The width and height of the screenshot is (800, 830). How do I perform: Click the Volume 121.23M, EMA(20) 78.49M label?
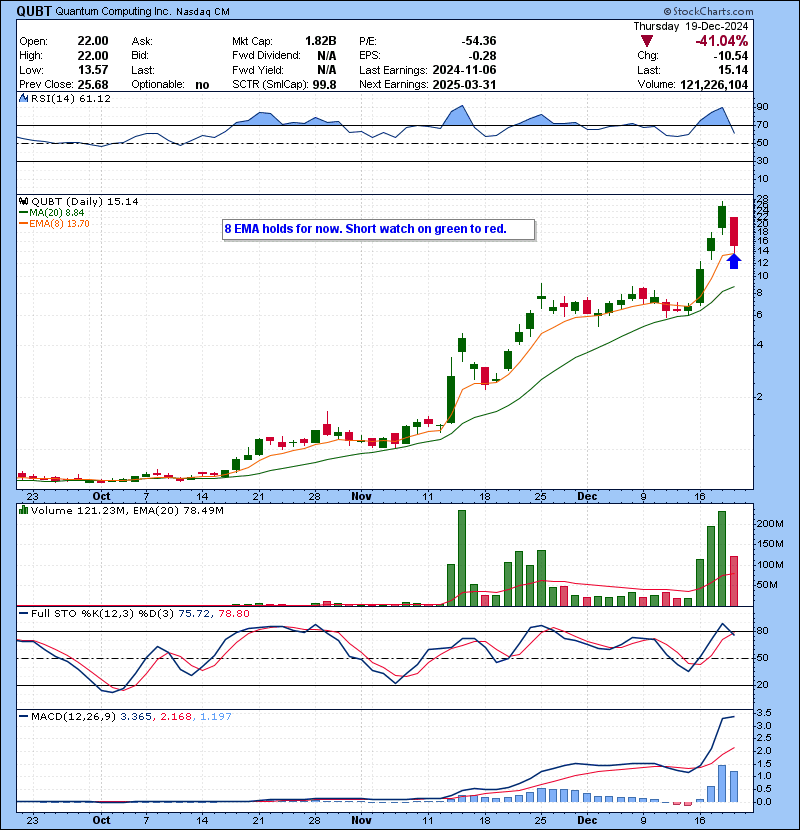tap(127, 511)
